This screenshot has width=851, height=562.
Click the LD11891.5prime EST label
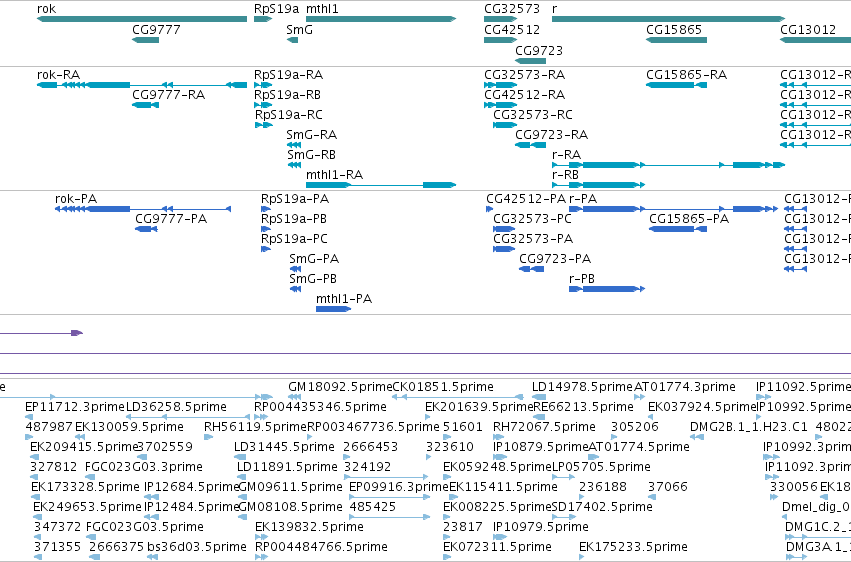pos(287,467)
